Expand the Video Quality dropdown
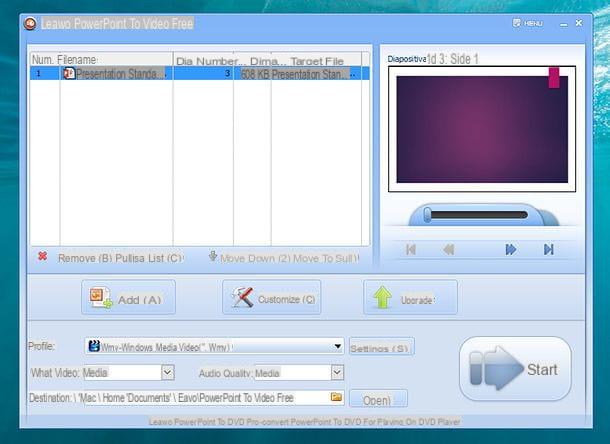 click(x=167, y=372)
